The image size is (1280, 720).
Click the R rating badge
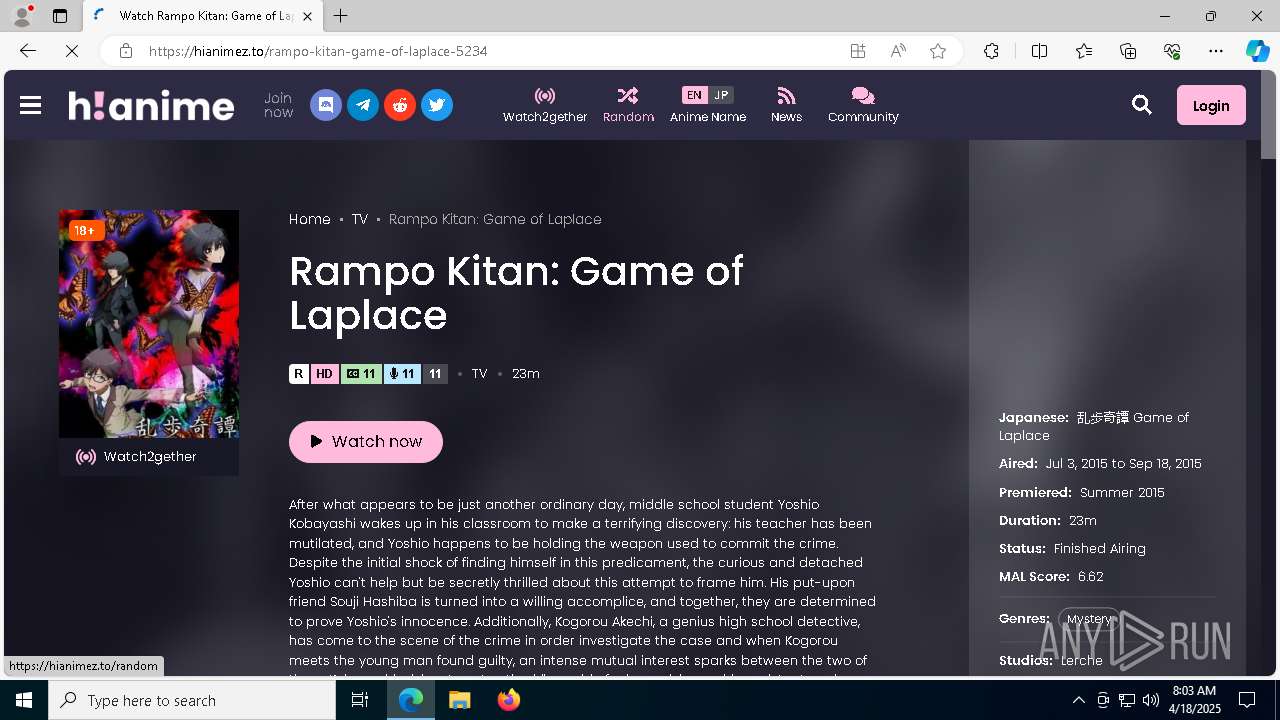click(x=299, y=374)
